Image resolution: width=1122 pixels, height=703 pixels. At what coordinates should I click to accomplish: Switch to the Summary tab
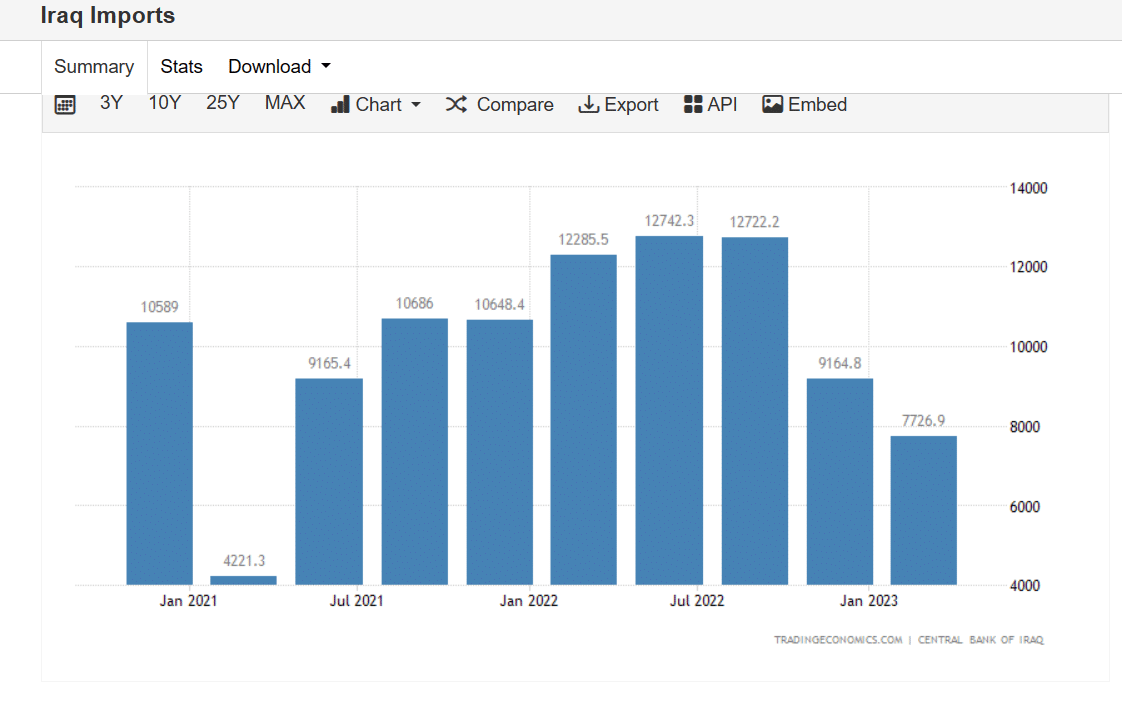[x=94, y=67]
